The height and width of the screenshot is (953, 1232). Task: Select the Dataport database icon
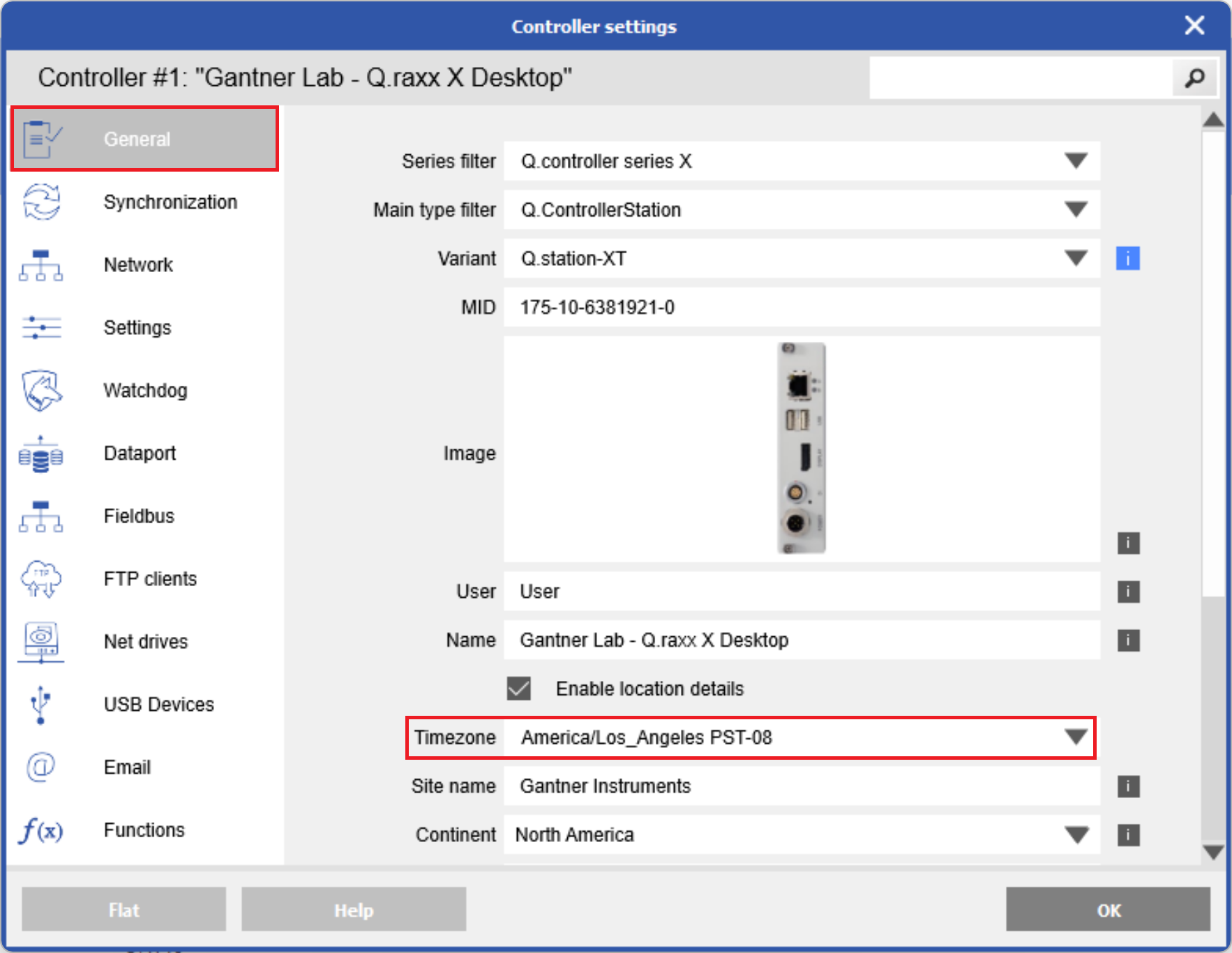(x=40, y=454)
